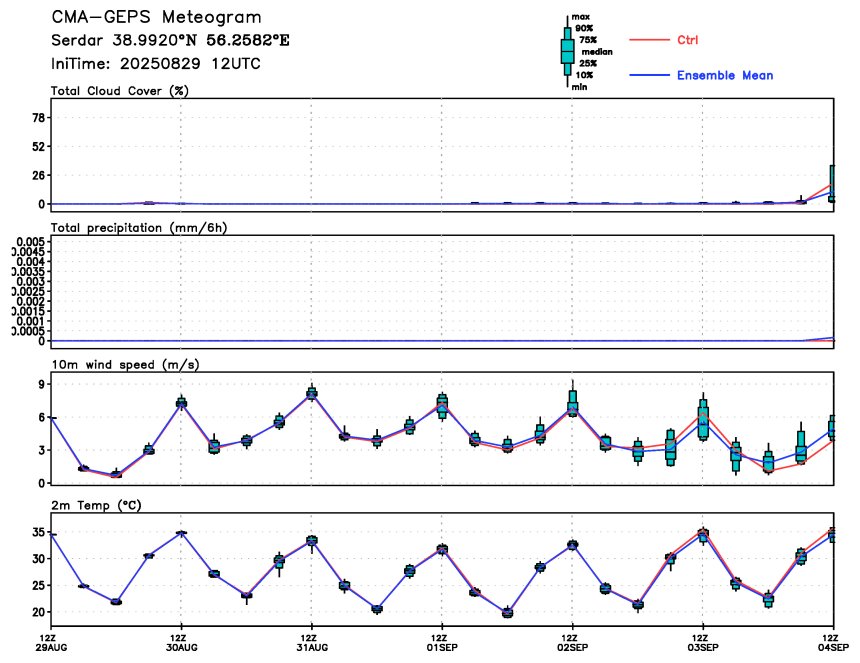
Task: Click the 0.005 precipitation axis tick
Action: [30, 242]
